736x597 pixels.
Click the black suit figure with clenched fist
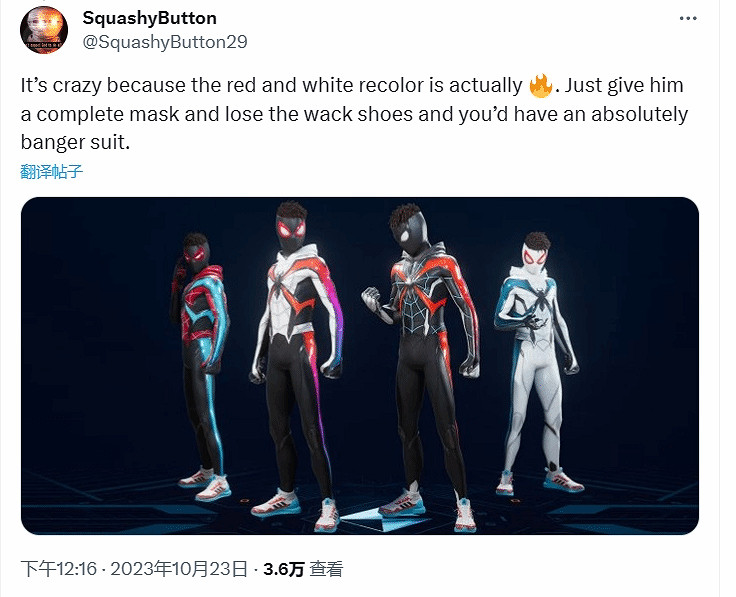pyautogui.click(x=420, y=366)
